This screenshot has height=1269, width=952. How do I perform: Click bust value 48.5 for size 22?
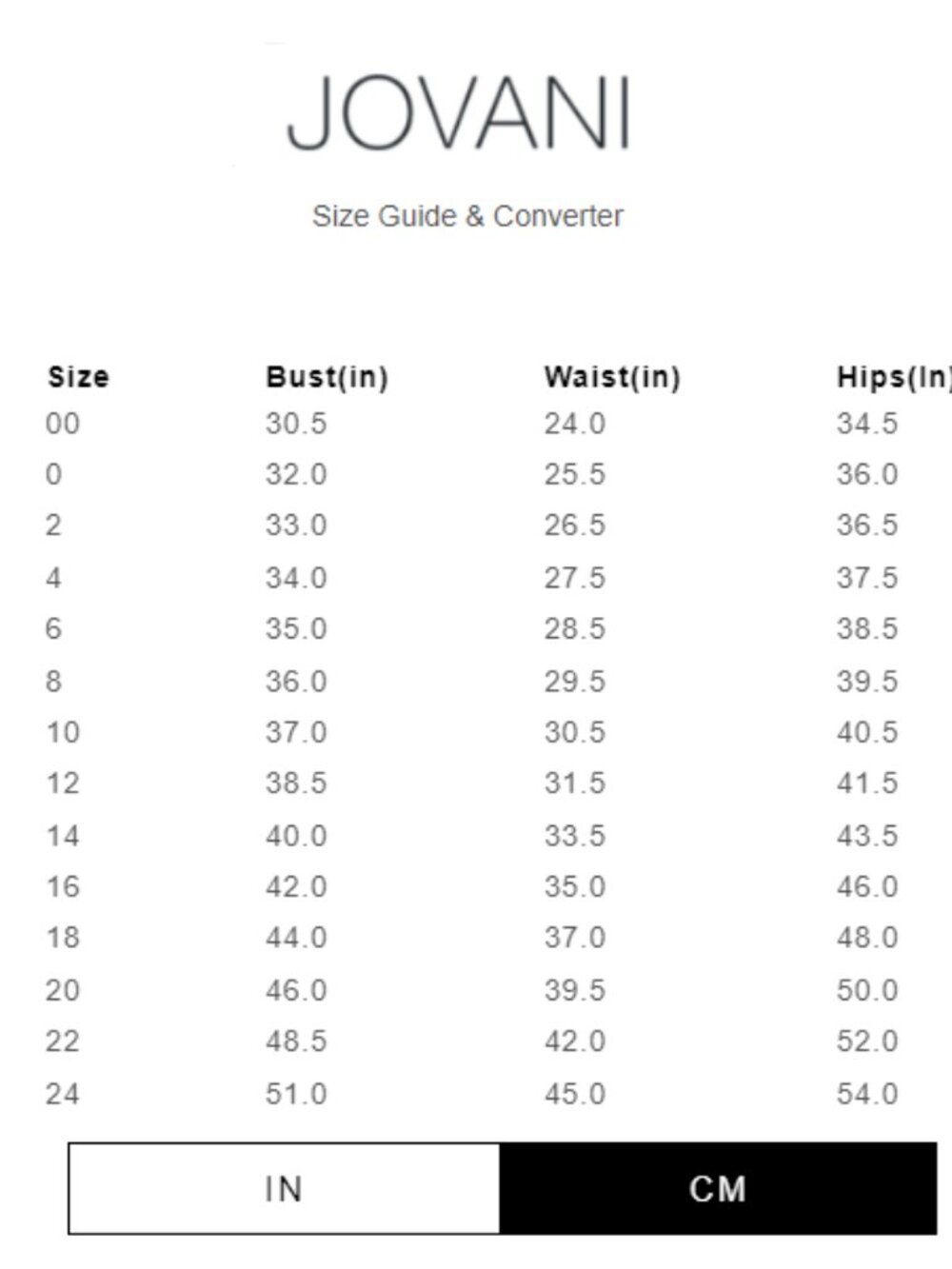coord(296,1041)
